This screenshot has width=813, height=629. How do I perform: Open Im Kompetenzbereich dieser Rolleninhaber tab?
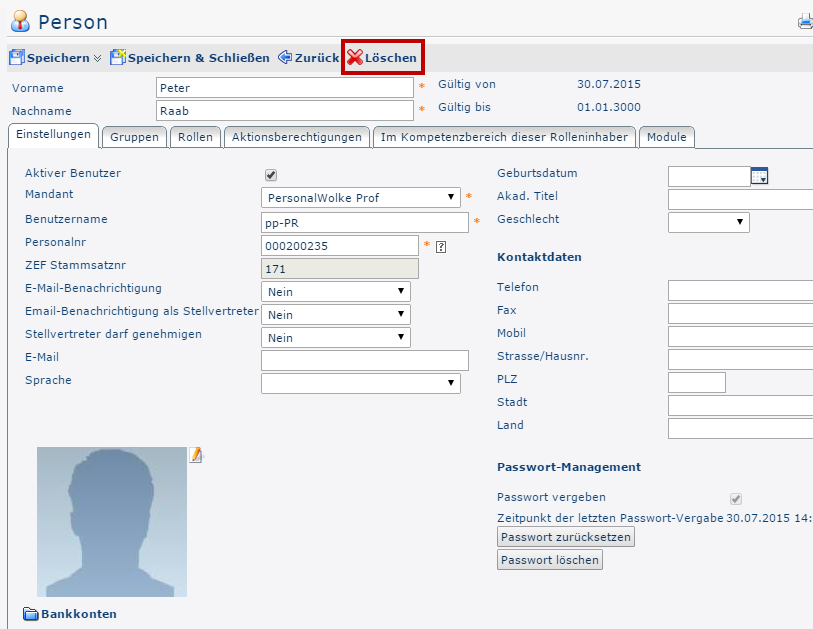[x=504, y=137]
